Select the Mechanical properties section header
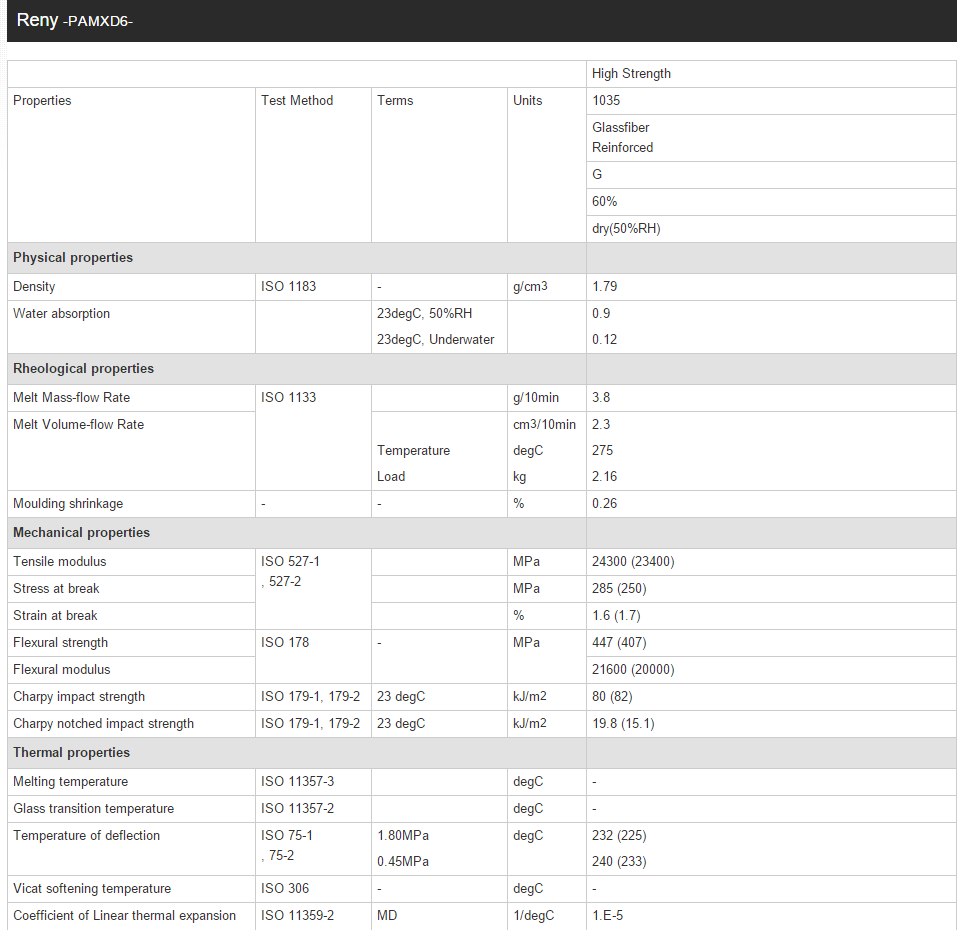The image size is (958, 930). (81, 532)
